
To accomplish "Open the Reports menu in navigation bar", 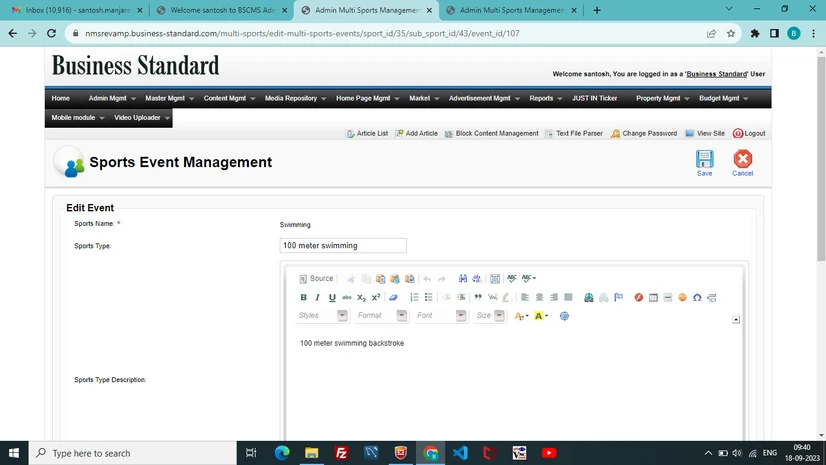I will point(545,99).
